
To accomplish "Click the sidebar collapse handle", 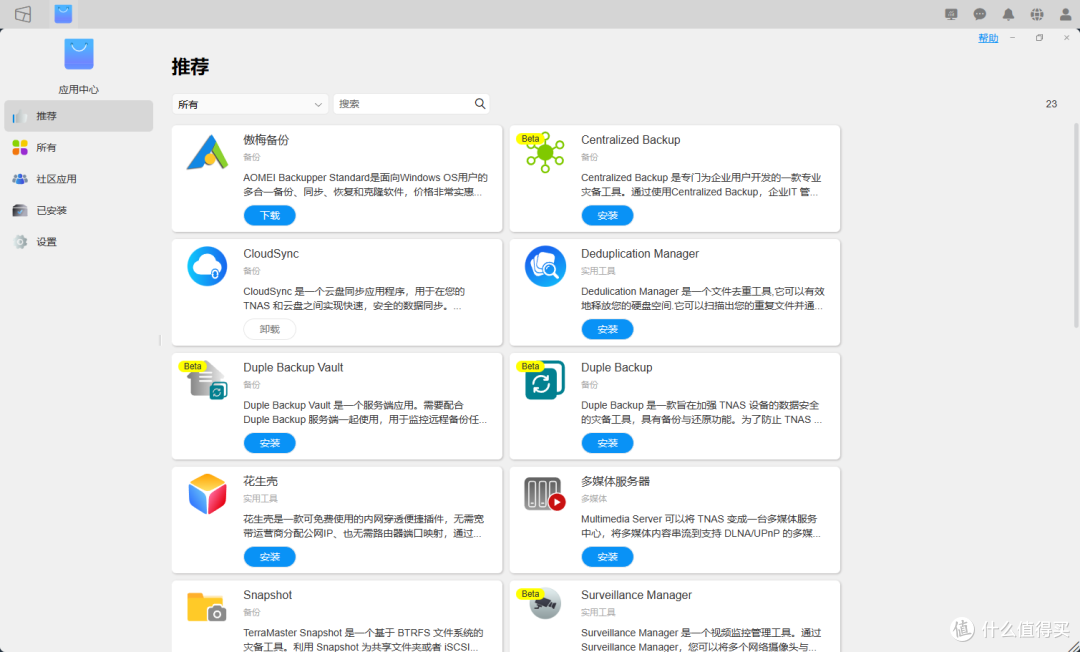I will [160, 340].
